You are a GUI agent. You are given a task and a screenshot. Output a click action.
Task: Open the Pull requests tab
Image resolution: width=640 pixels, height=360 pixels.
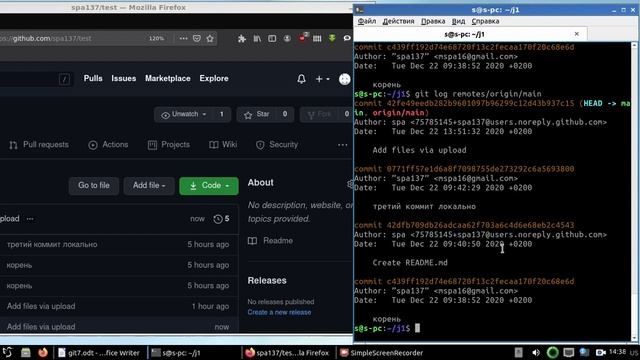click(39, 145)
